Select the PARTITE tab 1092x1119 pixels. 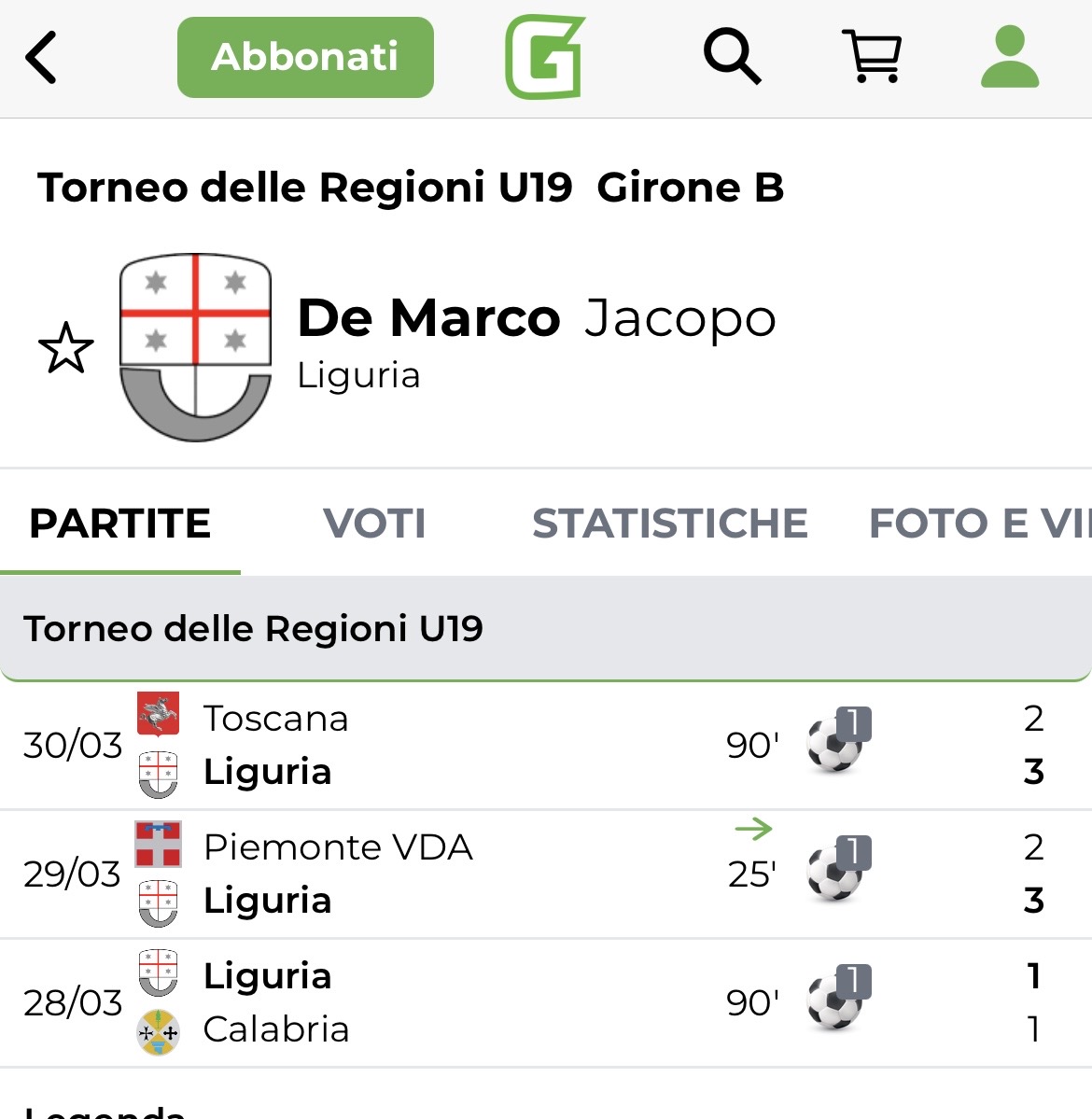(120, 524)
